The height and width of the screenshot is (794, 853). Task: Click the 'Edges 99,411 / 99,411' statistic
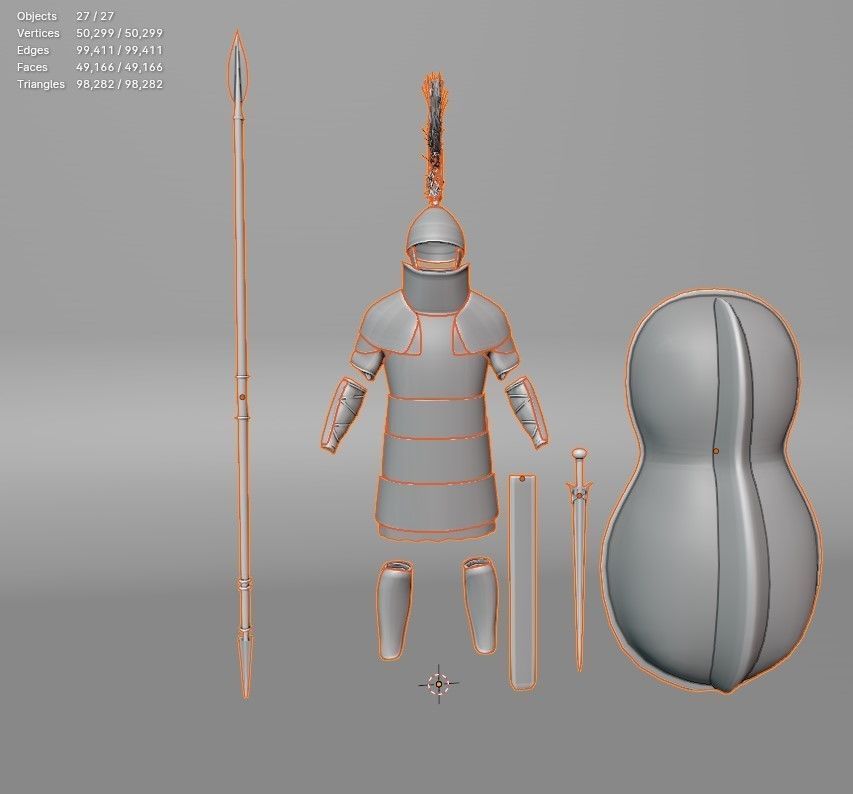pos(90,50)
